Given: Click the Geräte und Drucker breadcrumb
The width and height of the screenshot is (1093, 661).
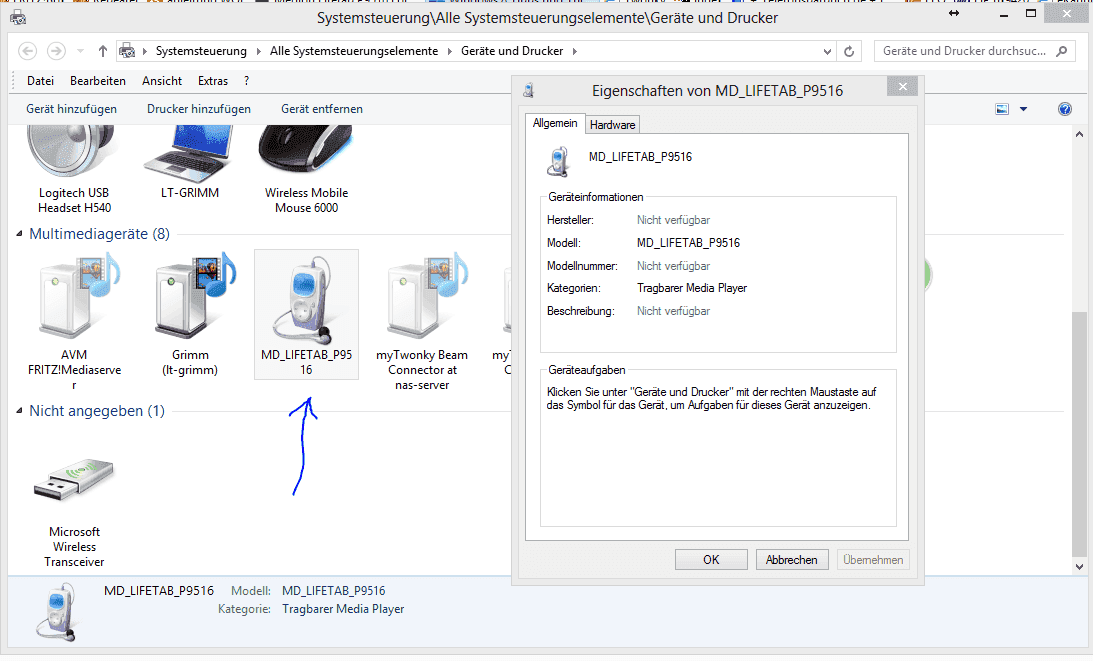Looking at the screenshot, I should (512, 51).
